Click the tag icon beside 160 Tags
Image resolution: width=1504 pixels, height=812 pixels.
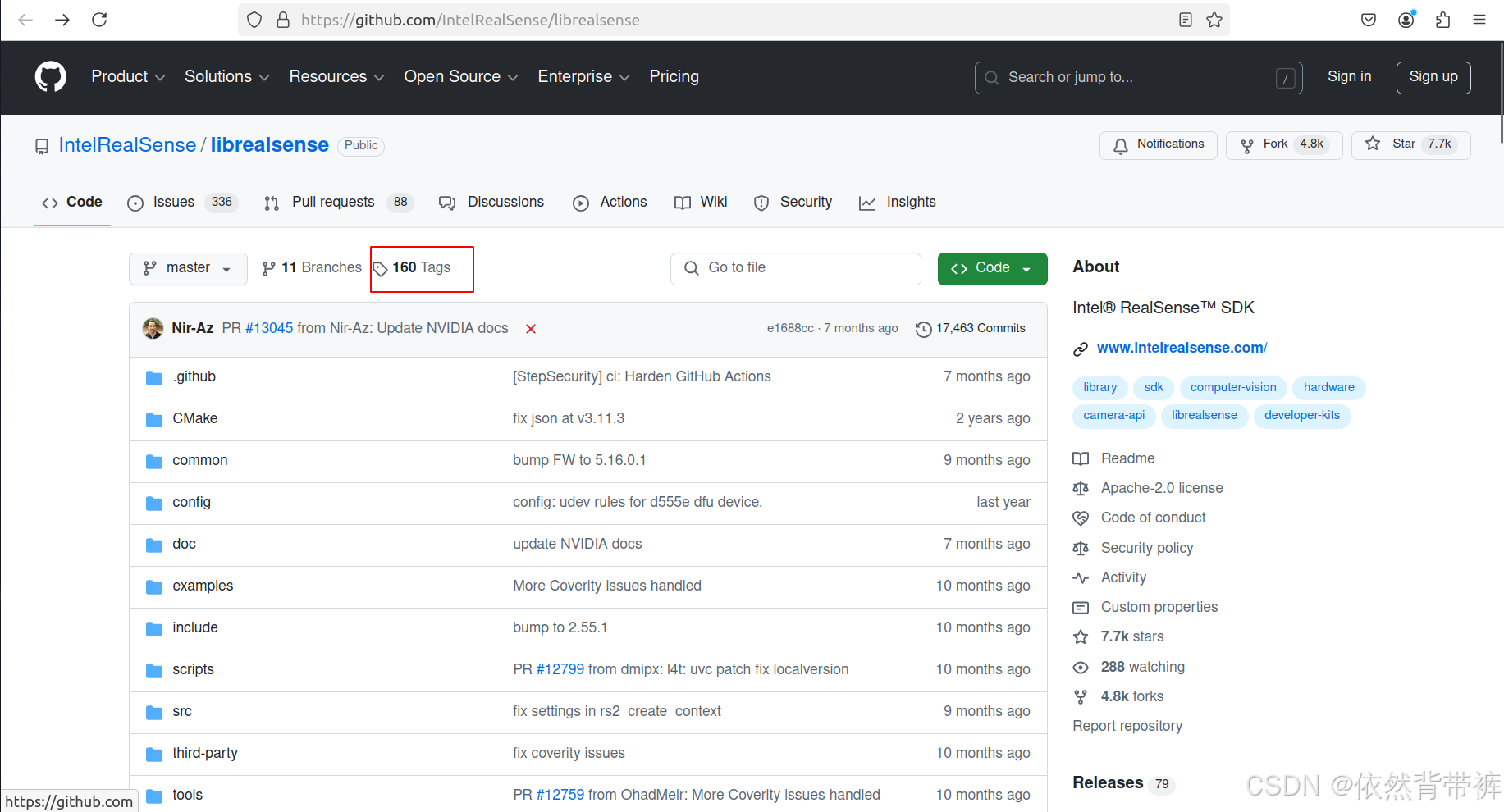pos(381,269)
